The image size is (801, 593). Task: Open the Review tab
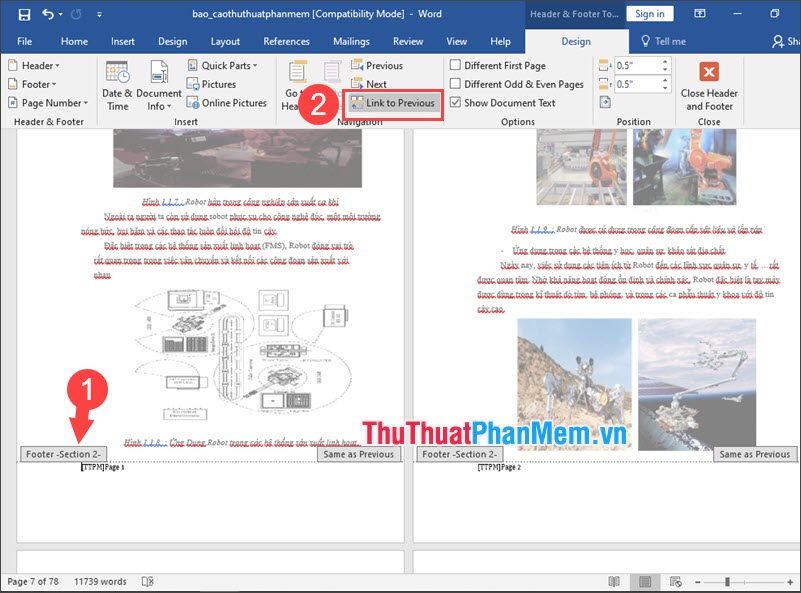407,41
